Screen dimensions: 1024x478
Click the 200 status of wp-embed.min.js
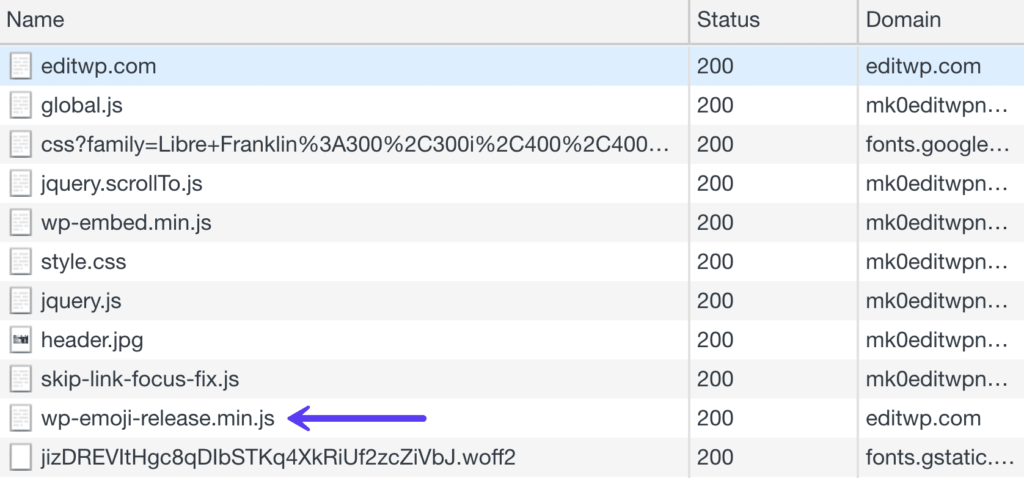click(715, 223)
